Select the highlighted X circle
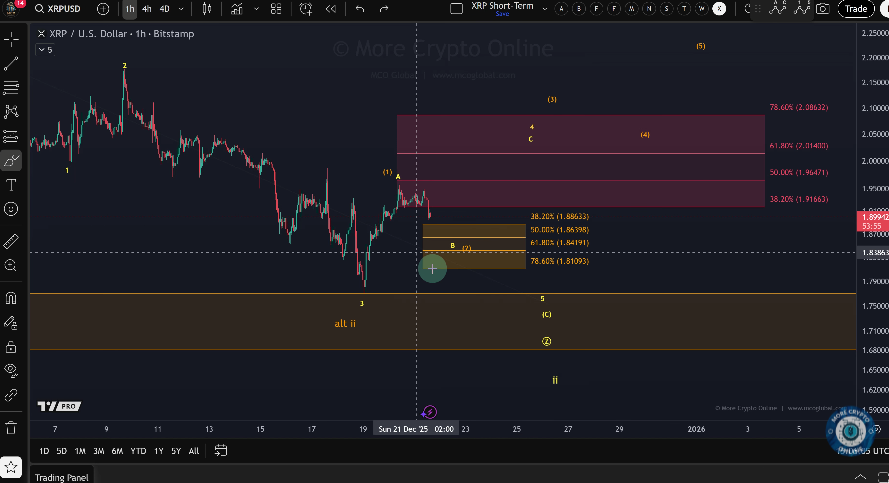This screenshot has height=483, width=889. coord(719,9)
